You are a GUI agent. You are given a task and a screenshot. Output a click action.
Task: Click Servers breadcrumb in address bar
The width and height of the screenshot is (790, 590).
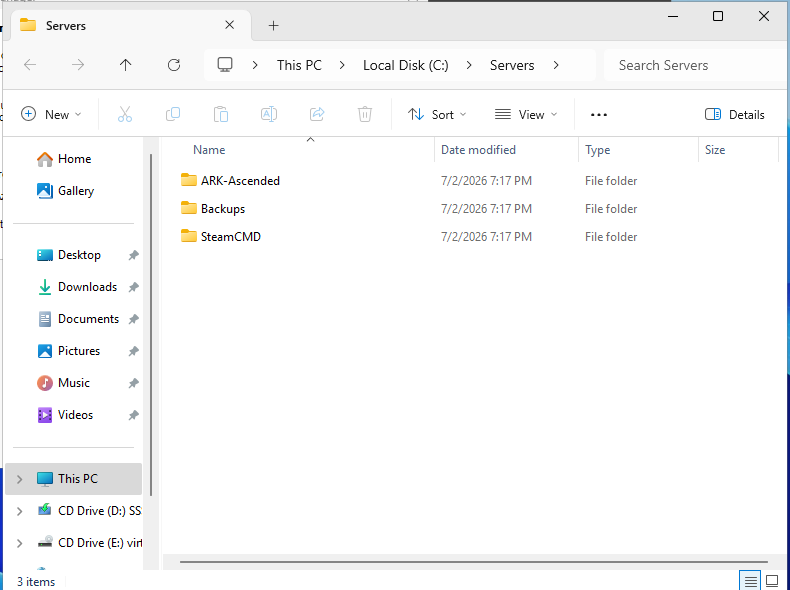512,65
